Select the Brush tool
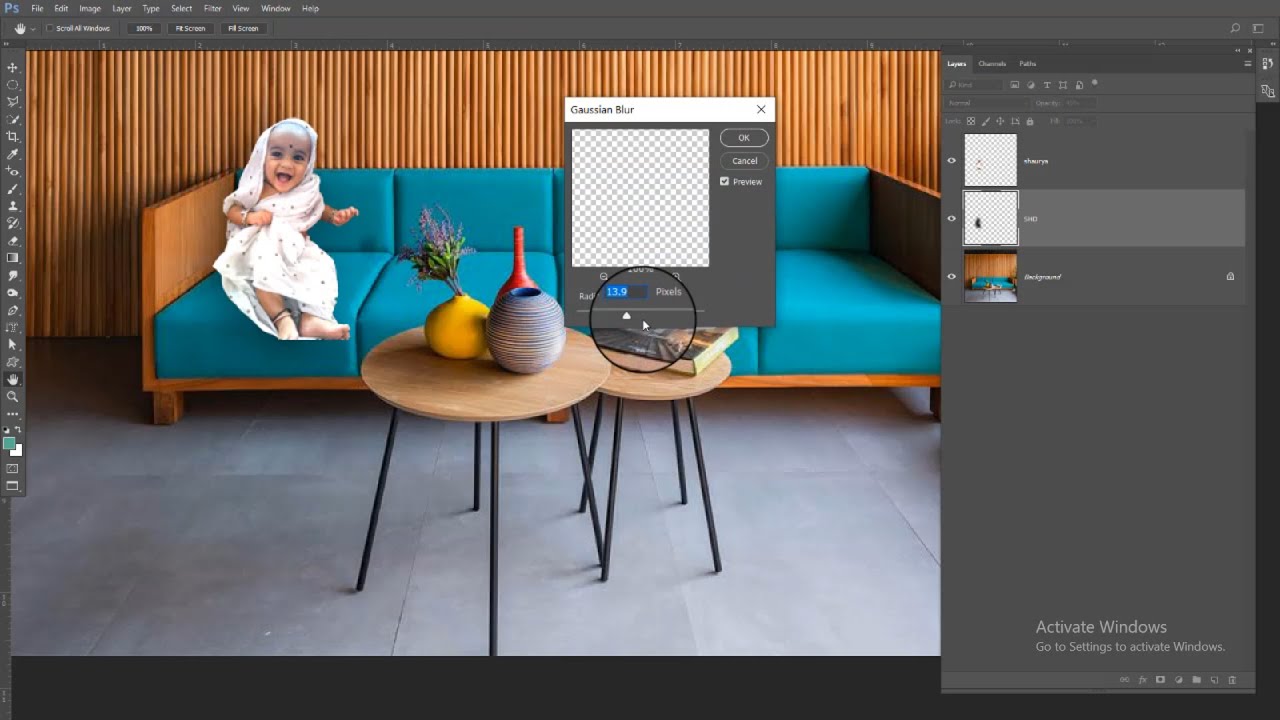 tap(13, 189)
